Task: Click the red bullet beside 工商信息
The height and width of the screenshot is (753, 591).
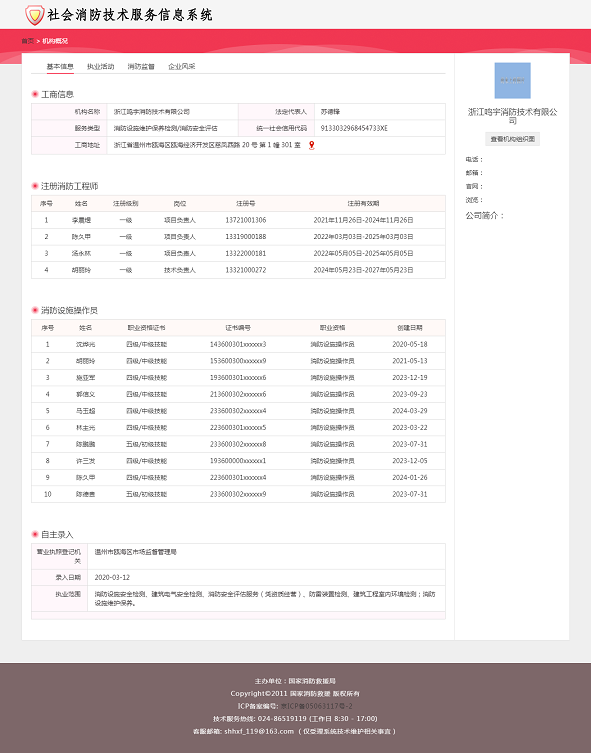Action: click(35, 94)
